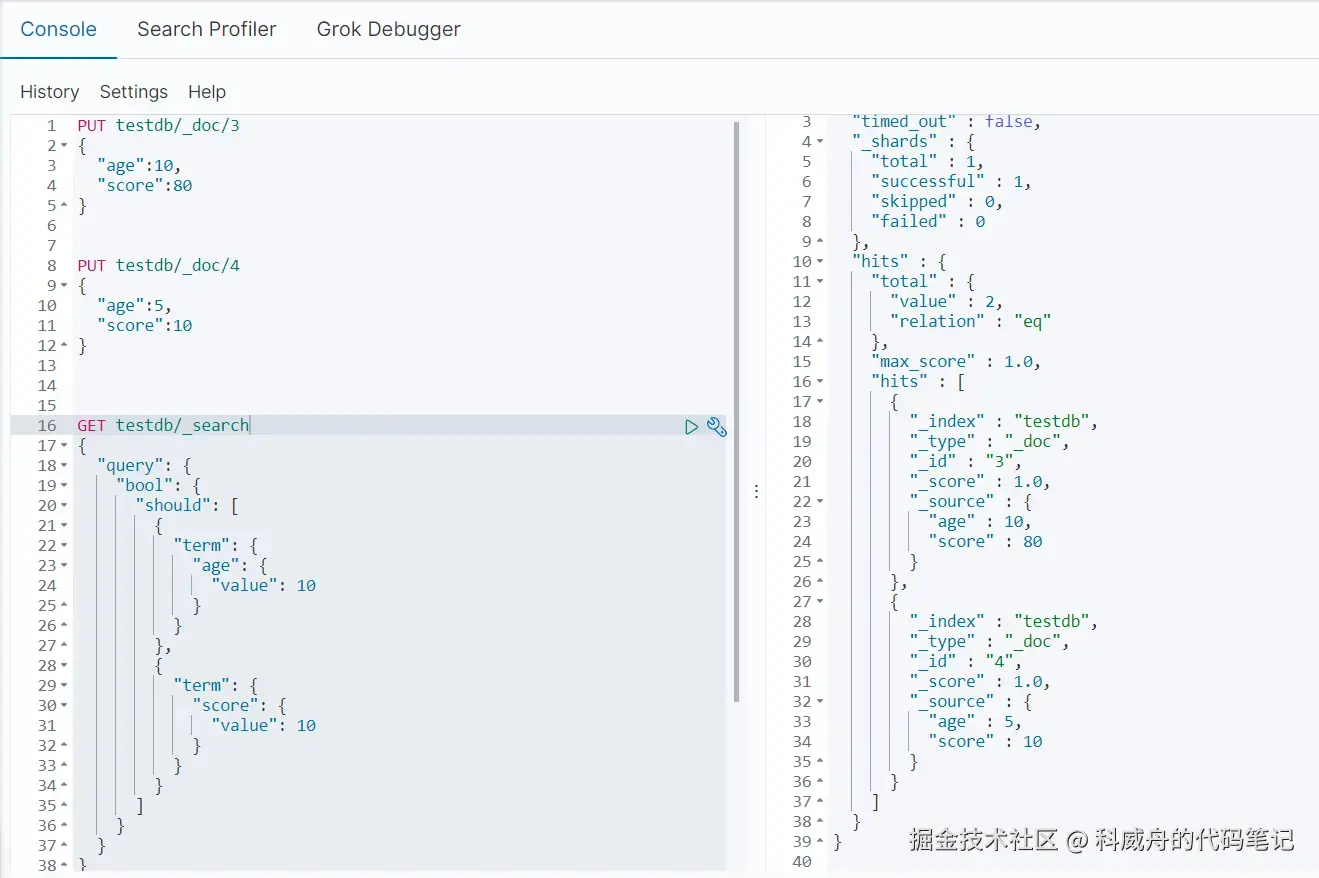
Task: Fold second hit object at response line 27
Action: [820, 602]
